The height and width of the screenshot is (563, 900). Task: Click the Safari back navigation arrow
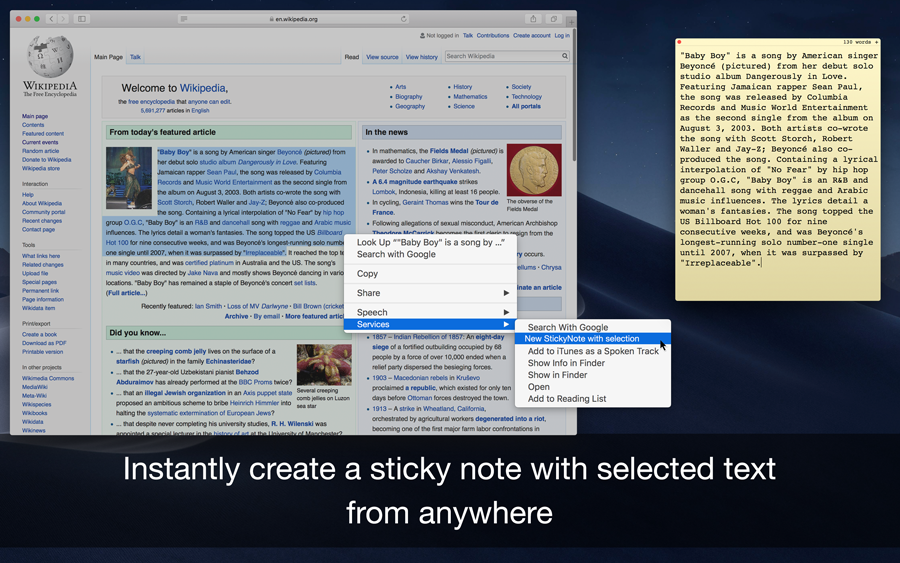52,19
